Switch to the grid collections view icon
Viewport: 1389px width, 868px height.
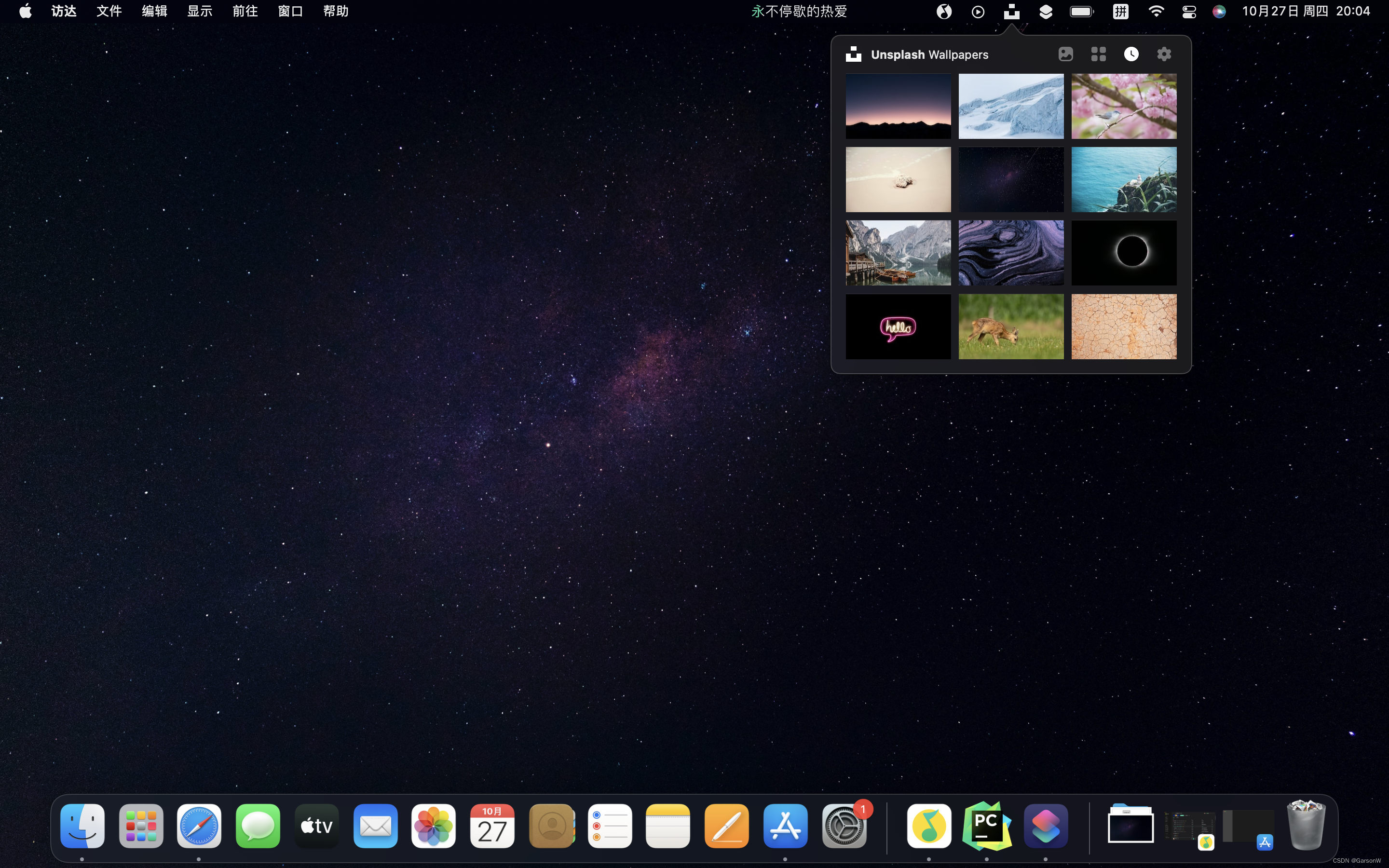pyautogui.click(x=1098, y=54)
